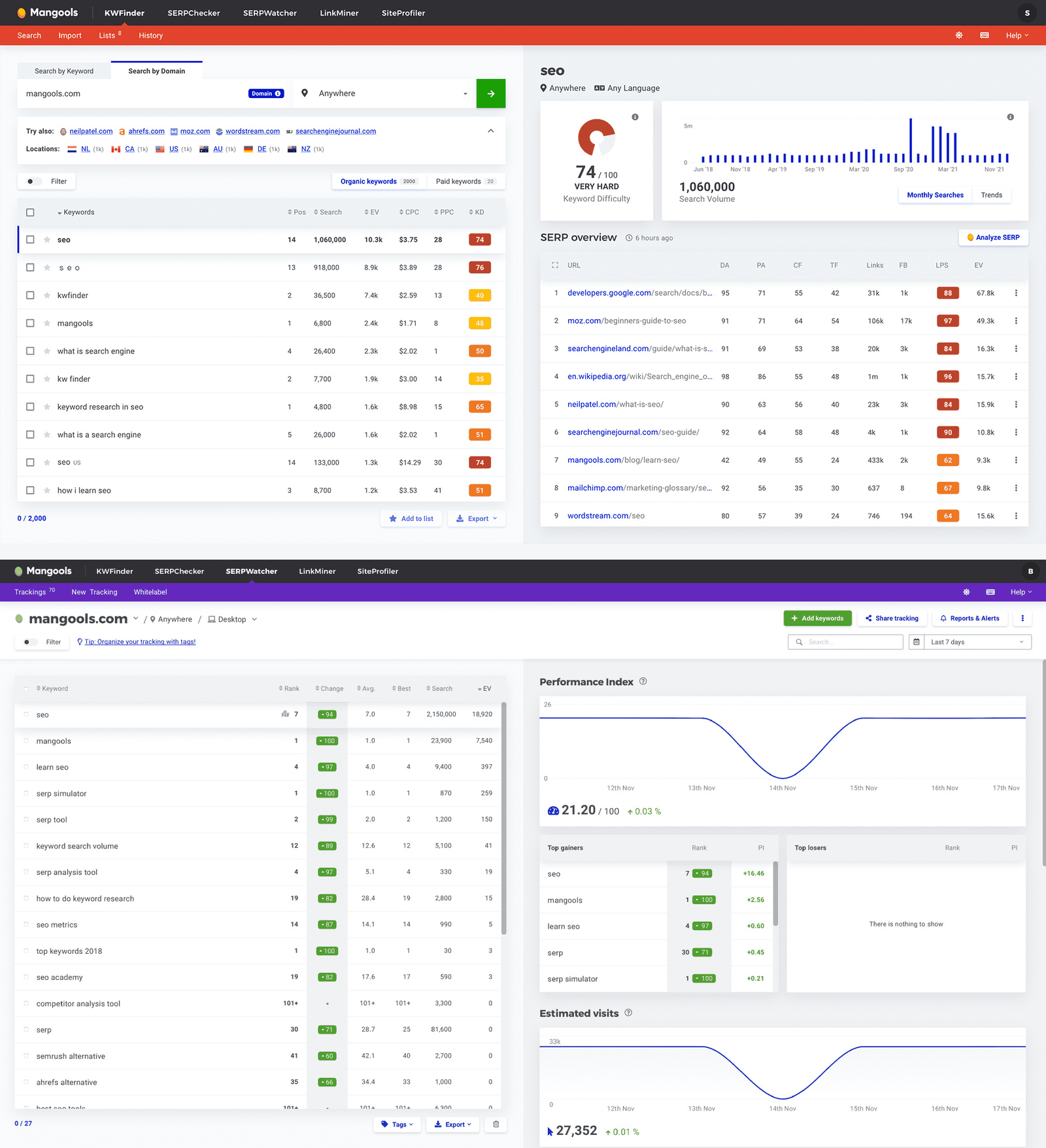Click the Share tracking button
1046x1148 pixels.
click(x=892, y=618)
